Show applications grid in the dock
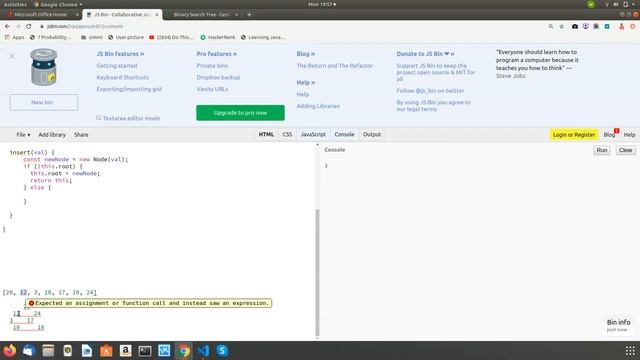 [x=630, y=351]
